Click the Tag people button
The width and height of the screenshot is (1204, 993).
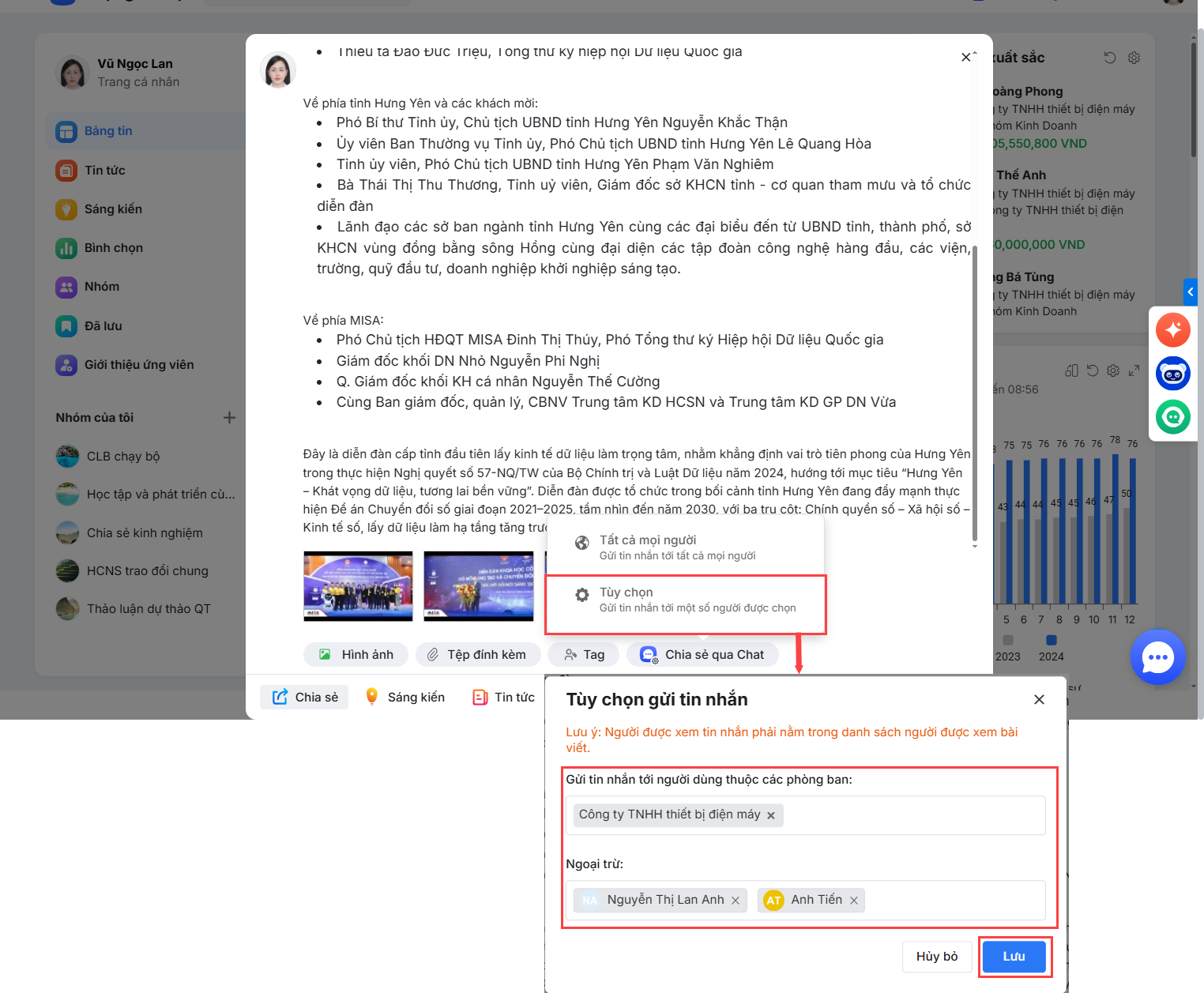click(x=584, y=655)
